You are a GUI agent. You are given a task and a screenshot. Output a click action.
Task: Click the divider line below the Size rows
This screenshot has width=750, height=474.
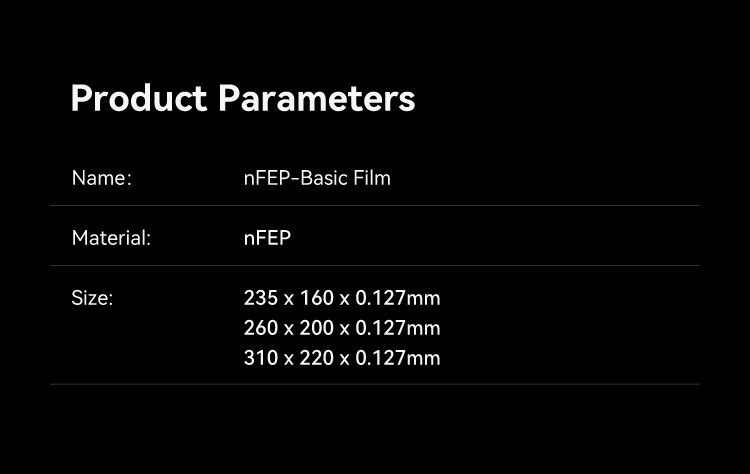point(375,385)
